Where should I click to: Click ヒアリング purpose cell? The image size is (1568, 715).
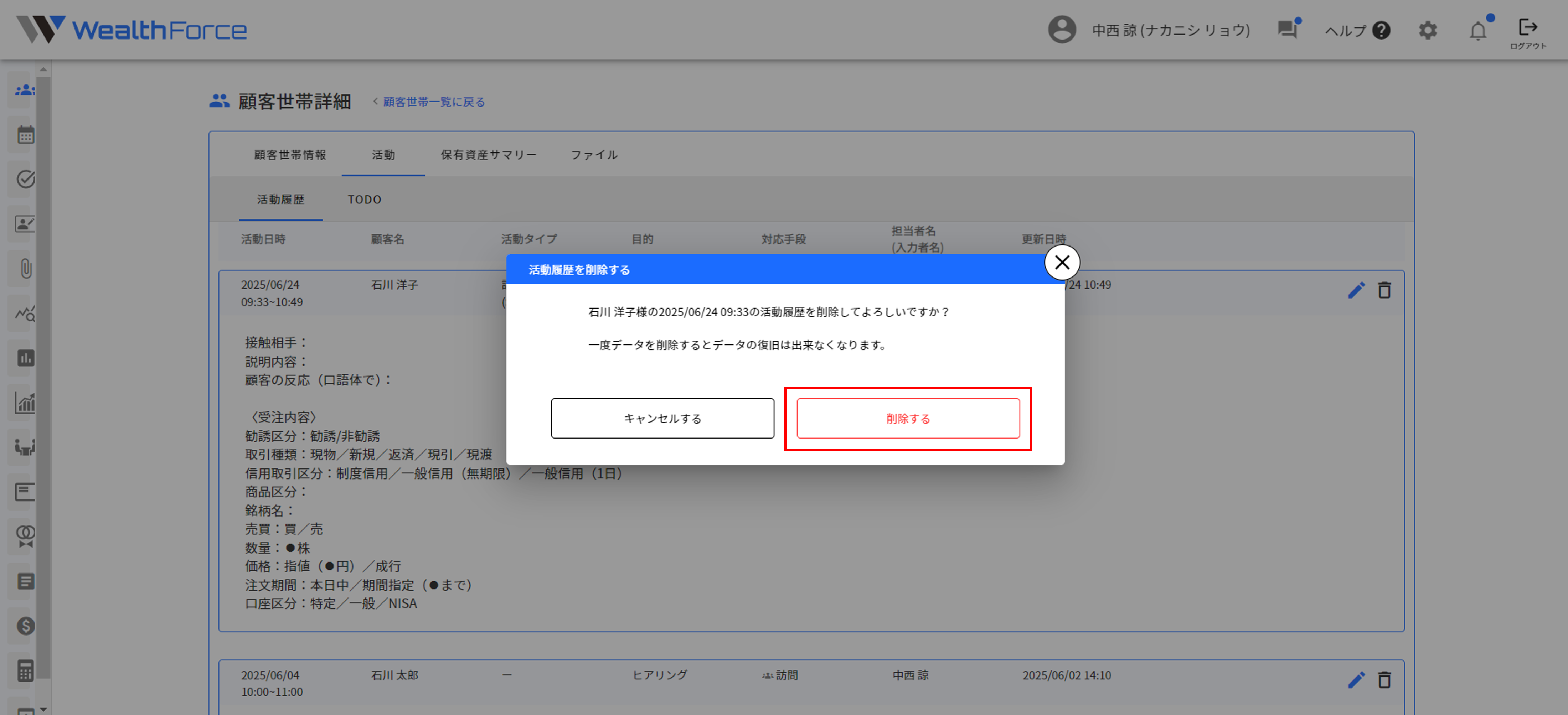(659, 675)
